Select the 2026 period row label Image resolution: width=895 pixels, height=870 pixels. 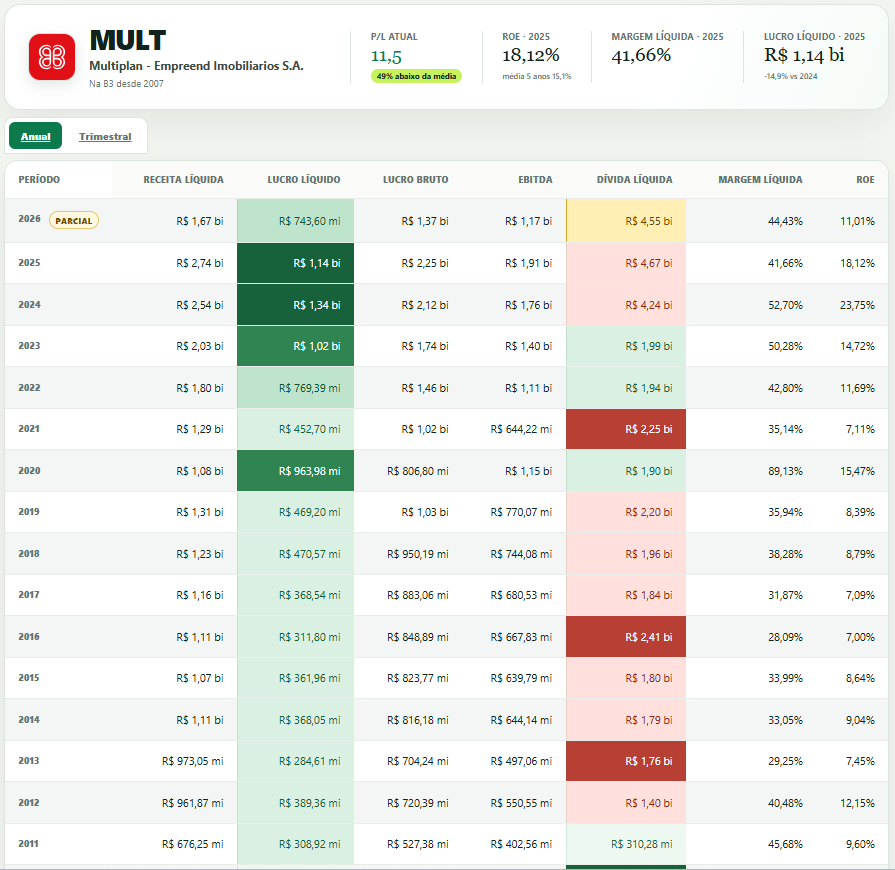point(29,219)
